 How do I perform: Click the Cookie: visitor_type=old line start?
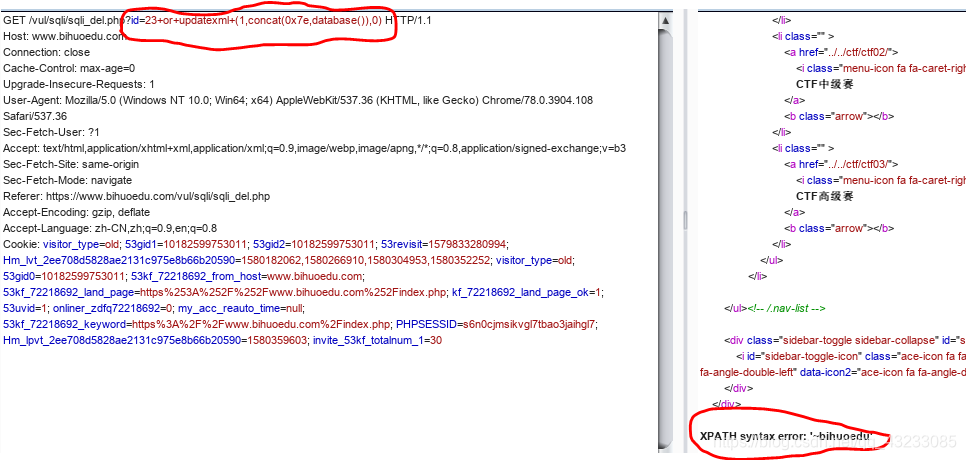(x=61, y=244)
